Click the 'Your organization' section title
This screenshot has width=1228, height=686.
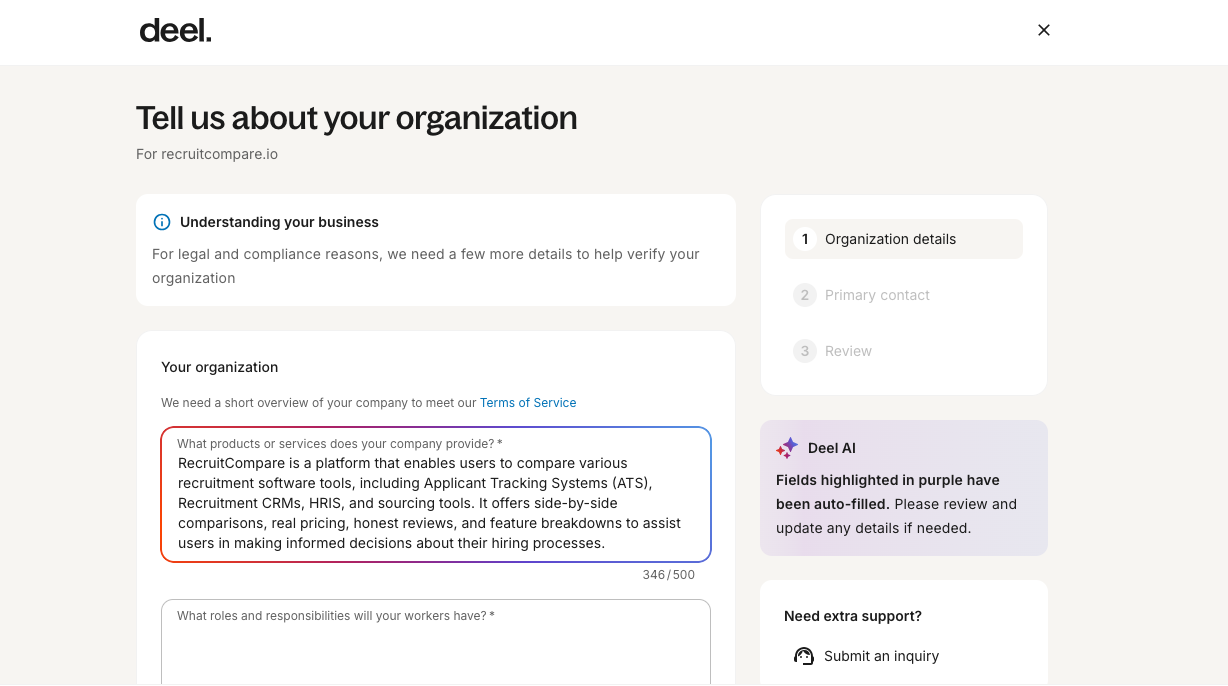[220, 367]
